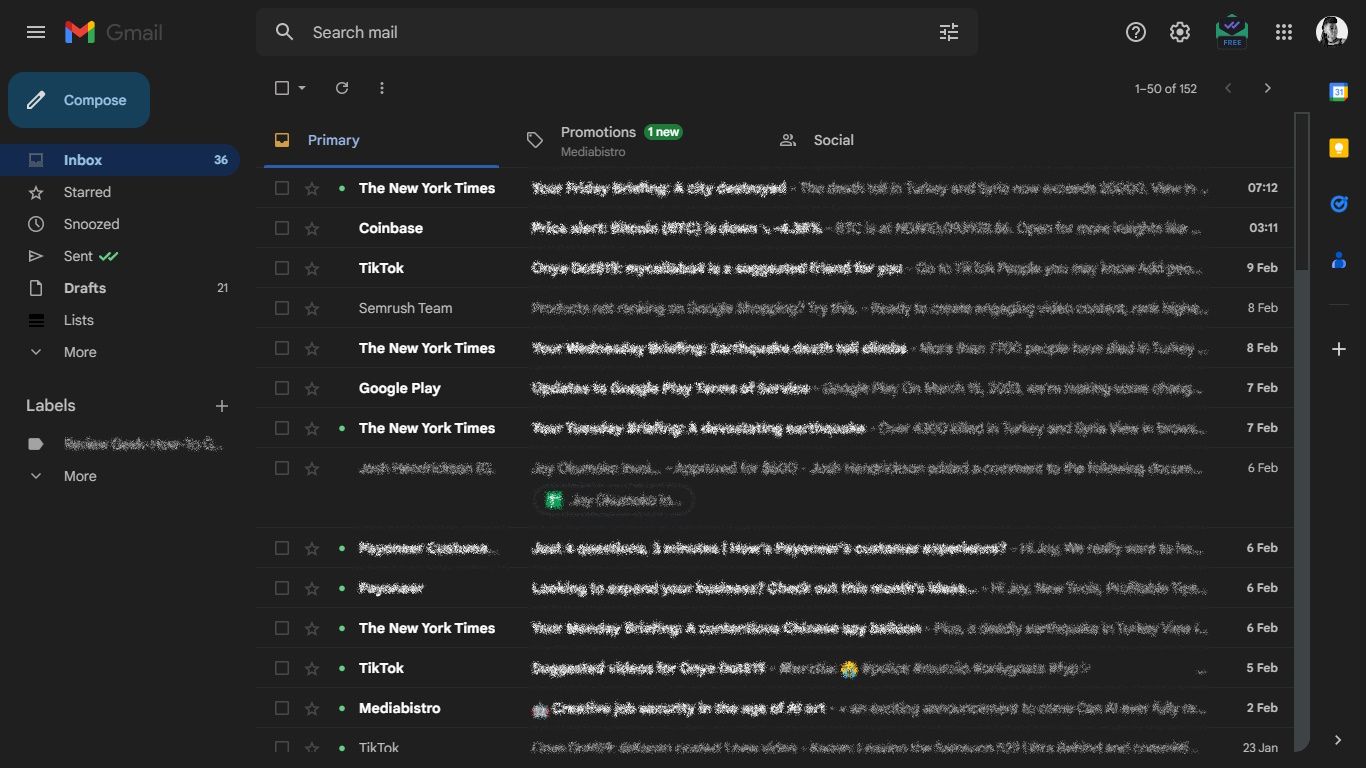The width and height of the screenshot is (1366, 768).
Task: Select the checkbox on The New York Times email
Action: (281, 187)
